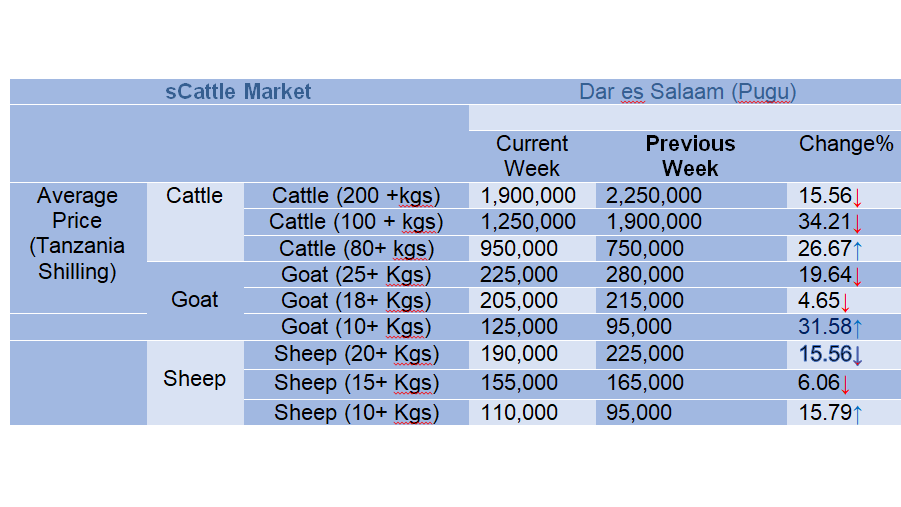Click the Previous Week column header
The height and width of the screenshot is (507, 901).
coord(690,156)
